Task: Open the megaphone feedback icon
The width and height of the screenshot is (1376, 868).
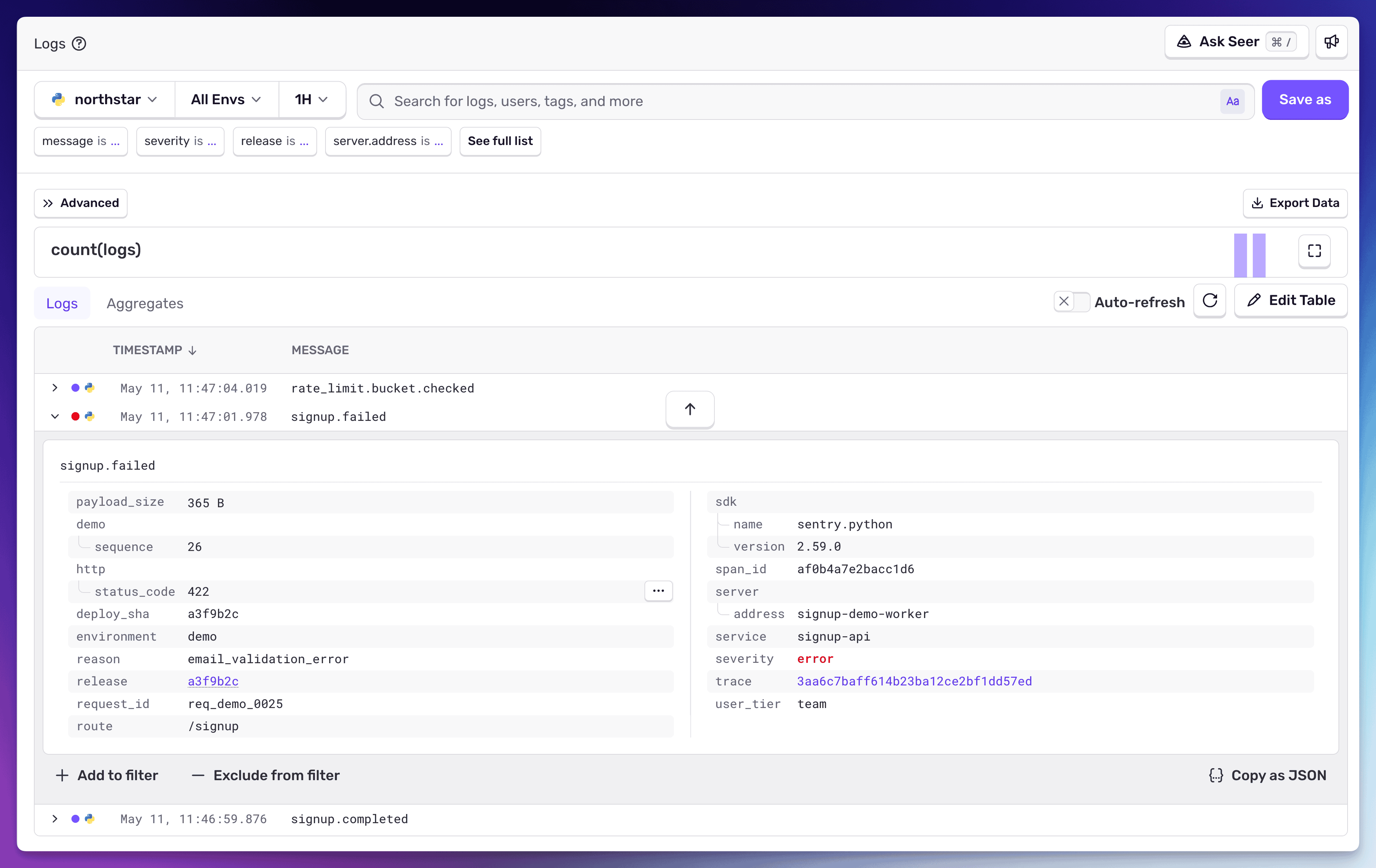Action: 1332,42
